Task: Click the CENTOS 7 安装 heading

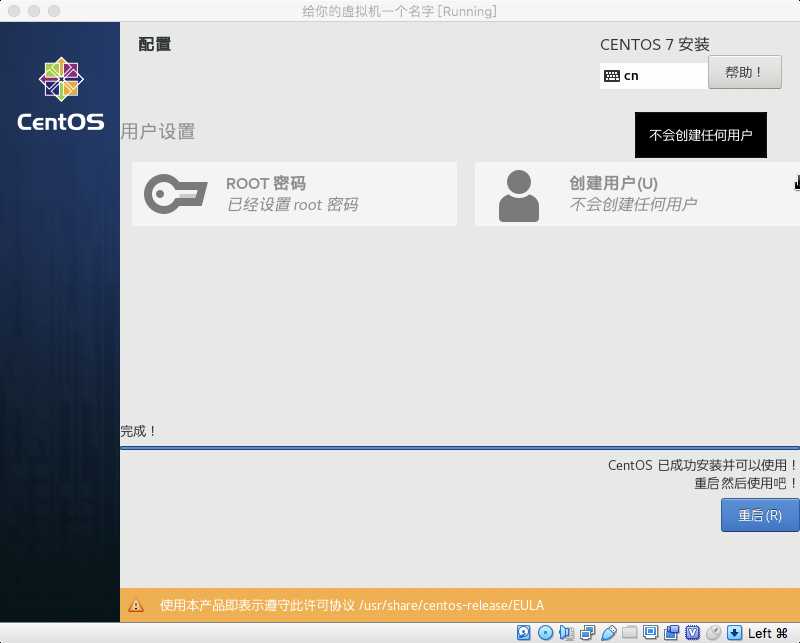Action: click(655, 44)
